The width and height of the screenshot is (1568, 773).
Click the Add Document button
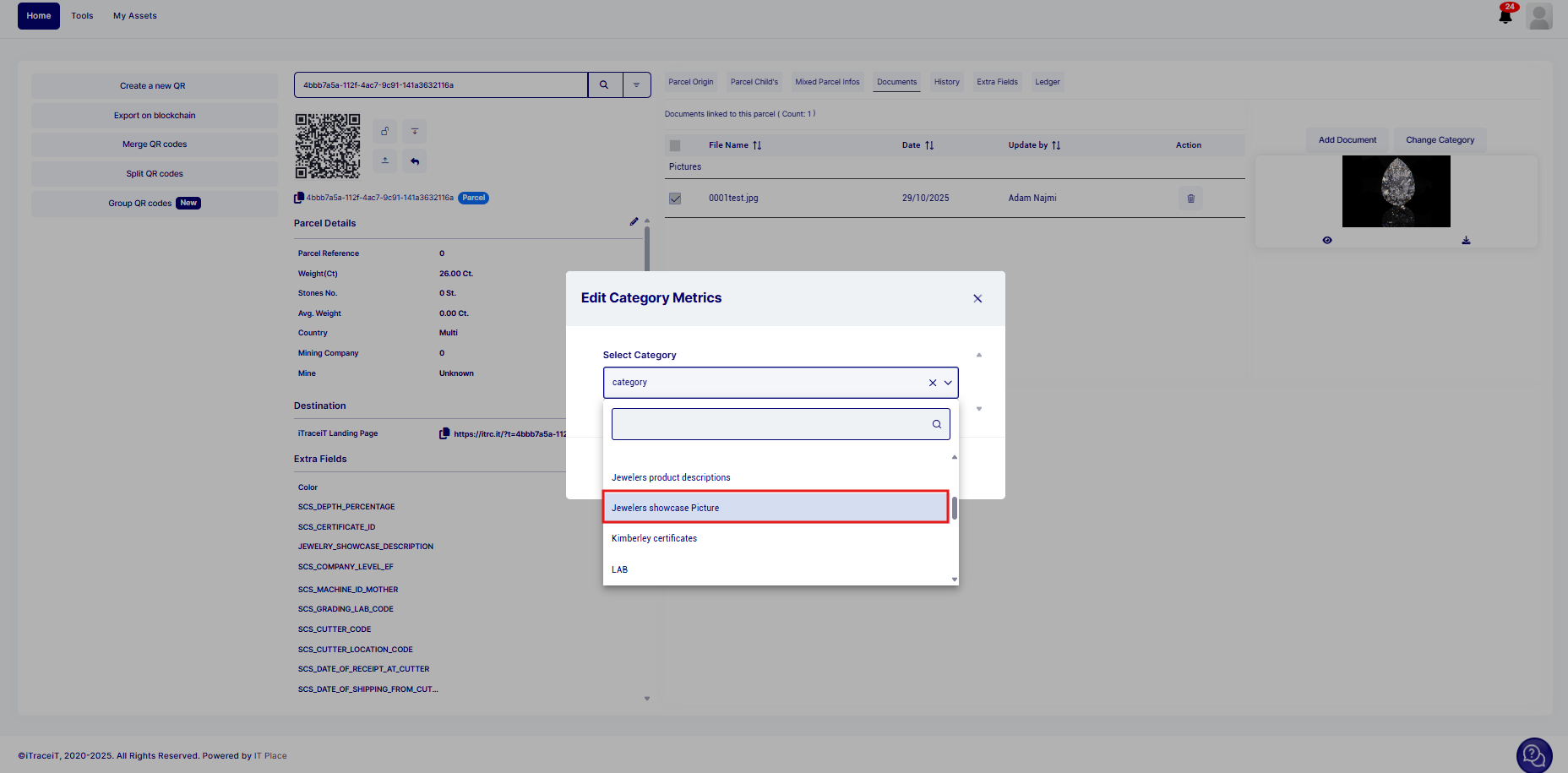(x=1347, y=140)
